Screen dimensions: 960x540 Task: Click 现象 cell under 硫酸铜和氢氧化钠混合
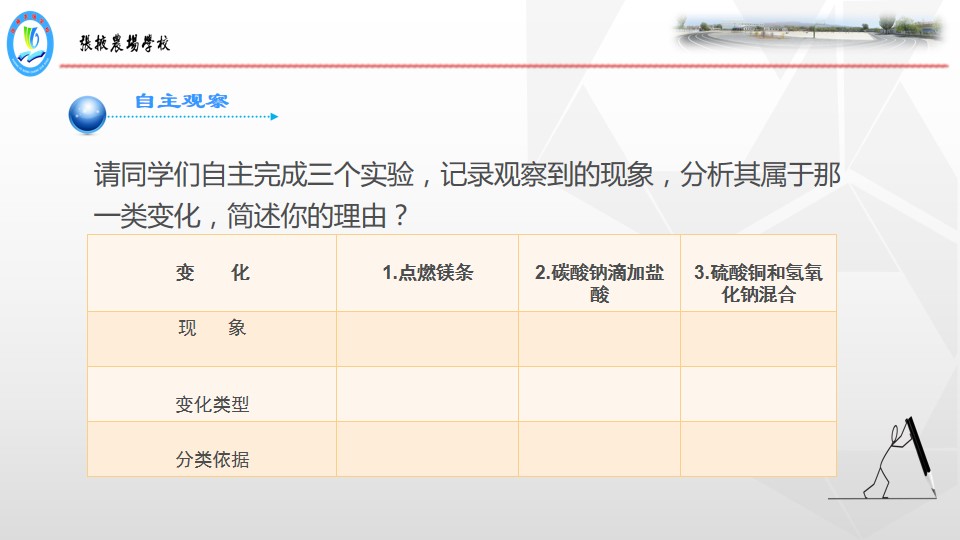[x=759, y=339]
